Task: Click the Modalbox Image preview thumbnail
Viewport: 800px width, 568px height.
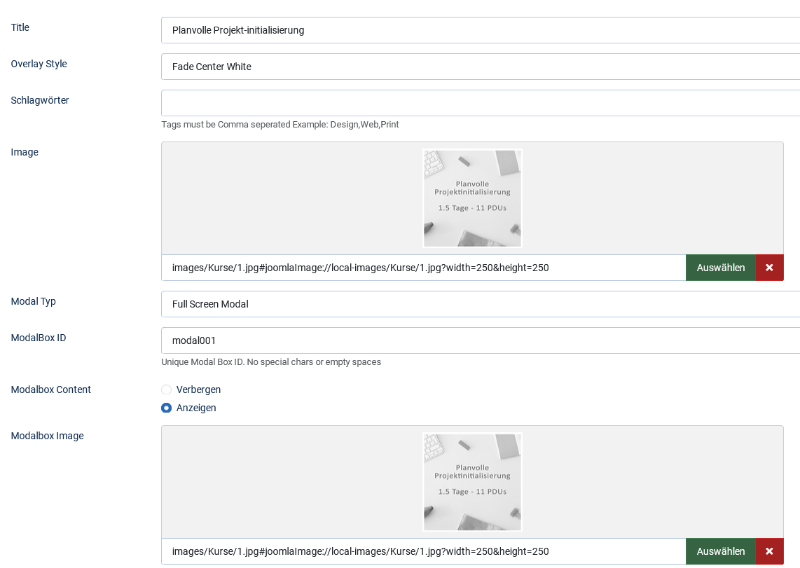Action: pos(472,482)
